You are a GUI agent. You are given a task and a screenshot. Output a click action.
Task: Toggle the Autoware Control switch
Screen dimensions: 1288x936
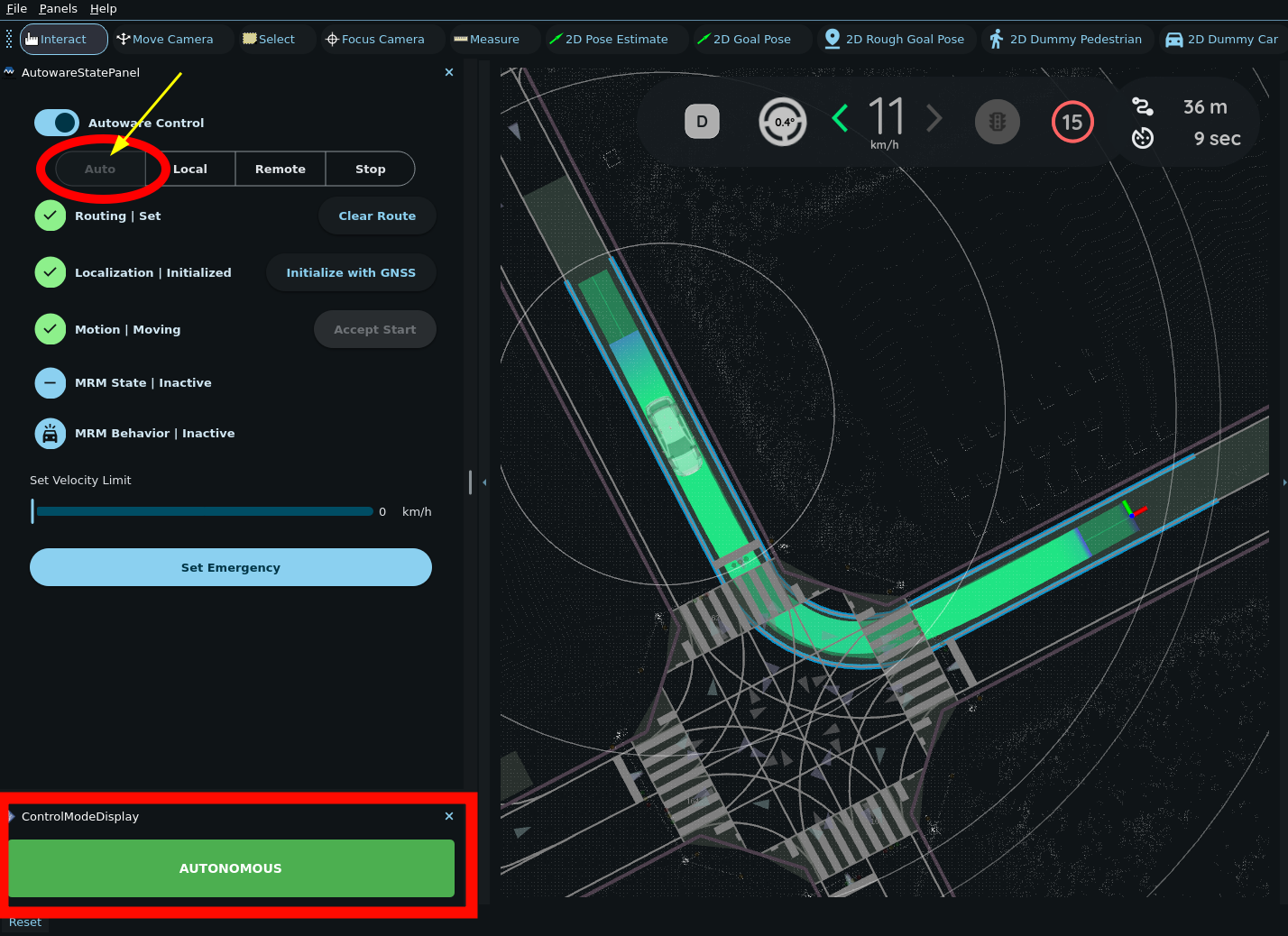pyautogui.click(x=57, y=123)
